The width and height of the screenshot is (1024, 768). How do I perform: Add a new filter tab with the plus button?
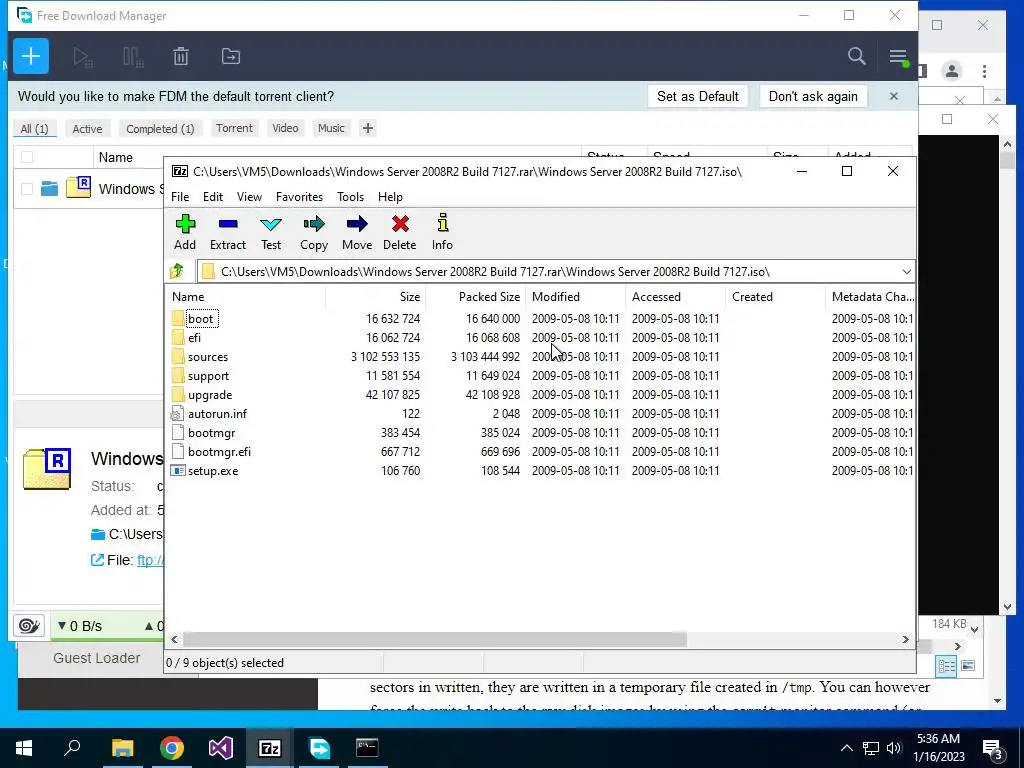[368, 128]
